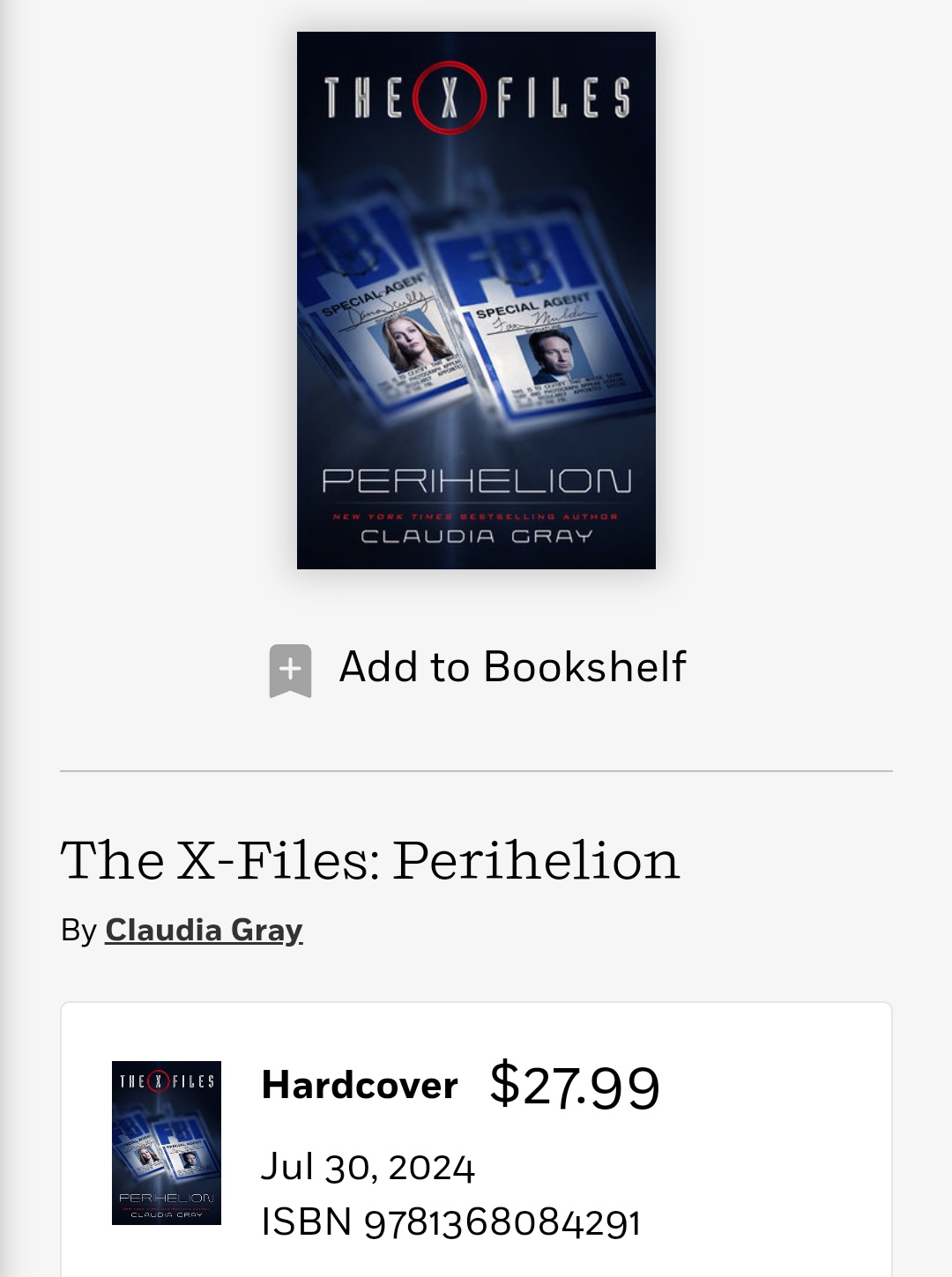The width and height of the screenshot is (952, 1277).
Task: Click the small hardcover edition thumbnail
Action: (x=167, y=1143)
